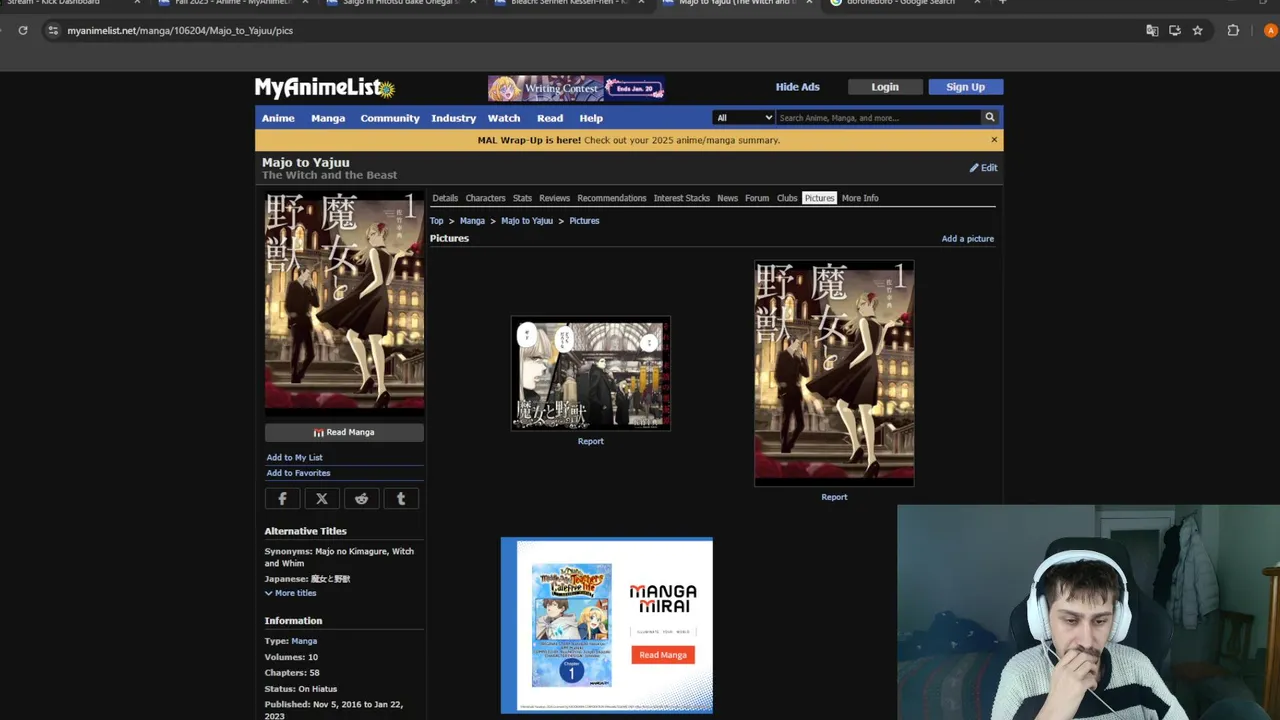
Task: Open the Anime navigation menu
Action: tap(278, 118)
